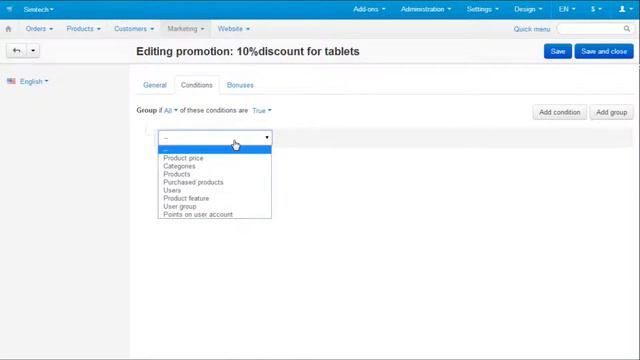This screenshot has width=640, height=360.
Task: Open the $ currency dropdown
Action: pos(596,9)
